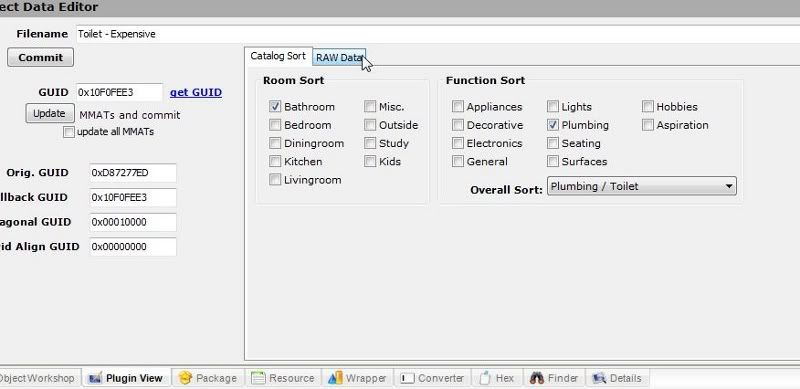This screenshot has width=800, height=389.
Task: Check the Seating function sort
Action: (553, 143)
